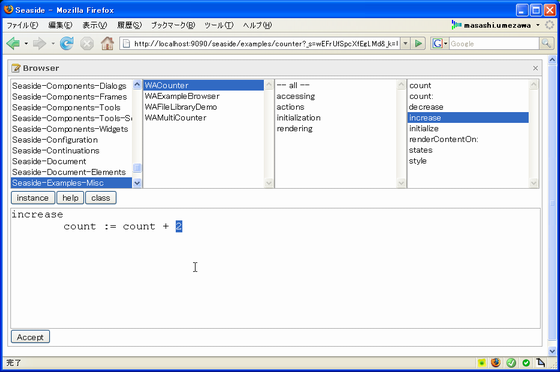Click the small green circle status icon
560x372 pixels.
click(x=526, y=363)
